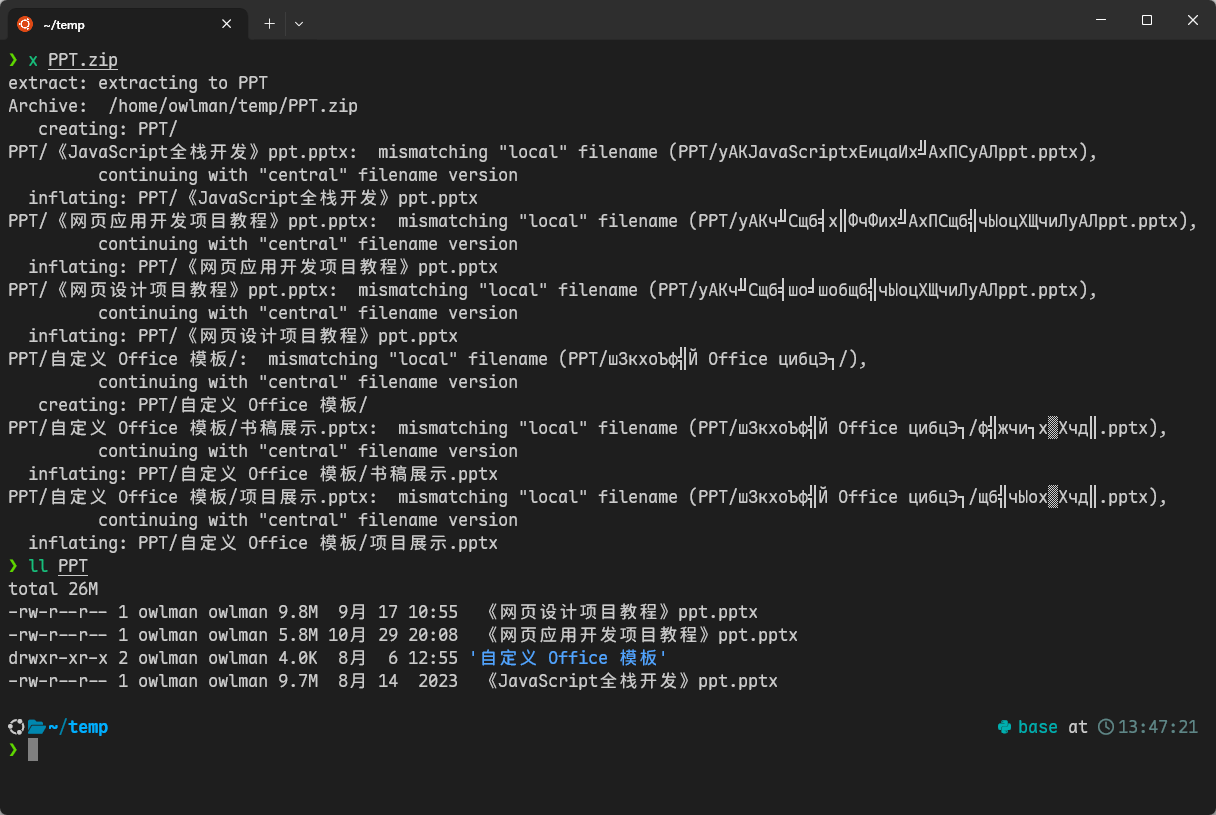This screenshot has width=1216, height=815.
Task: Click the drwxr-xr-x permissions entry
Action: pos(58,658)
